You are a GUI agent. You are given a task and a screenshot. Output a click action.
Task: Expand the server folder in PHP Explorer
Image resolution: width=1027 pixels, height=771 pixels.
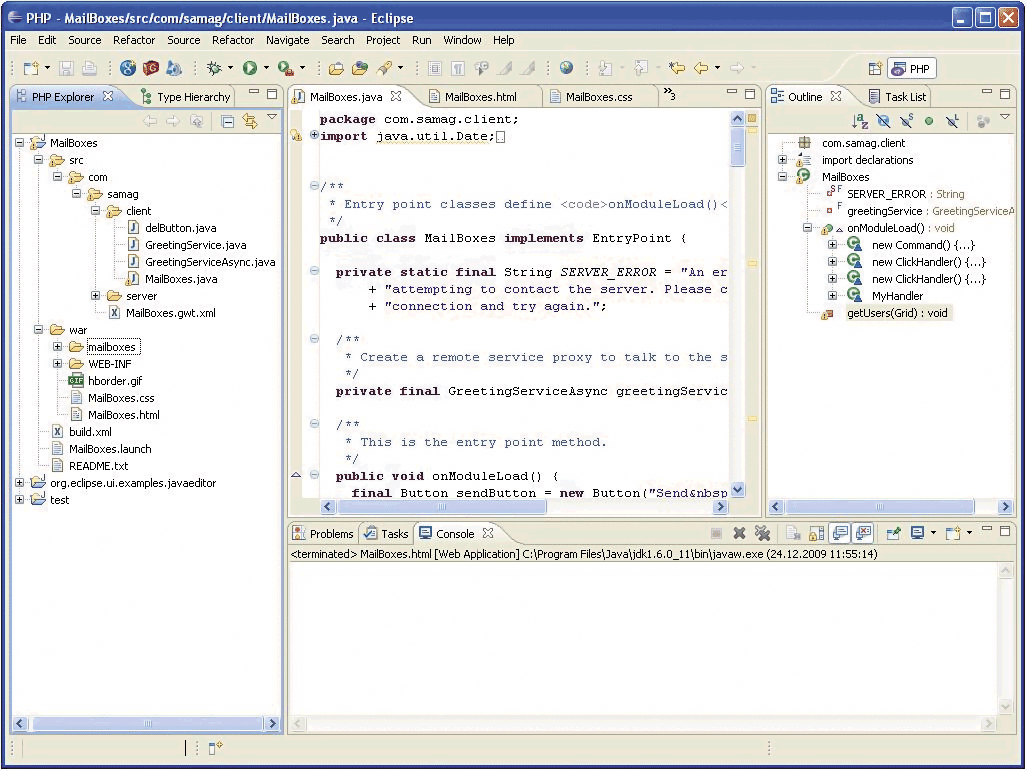96,296
